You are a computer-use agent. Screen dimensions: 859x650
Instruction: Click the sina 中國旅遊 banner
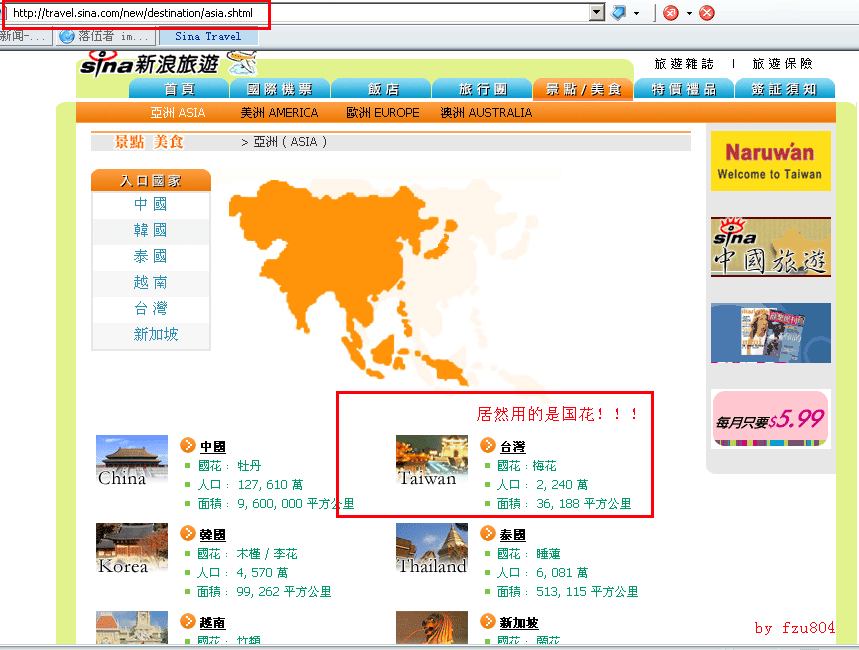[x=770, y=247]
